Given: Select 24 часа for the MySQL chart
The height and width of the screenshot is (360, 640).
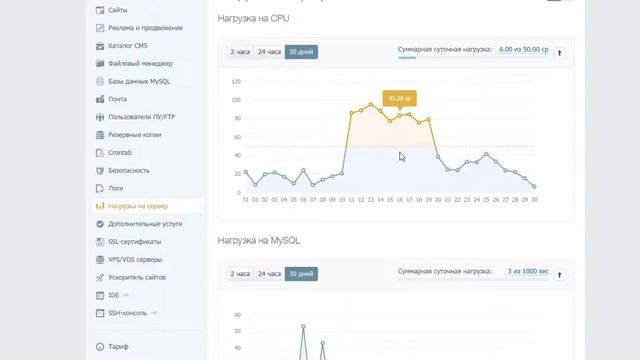Looking at the screenshot, I should (269, 274).
